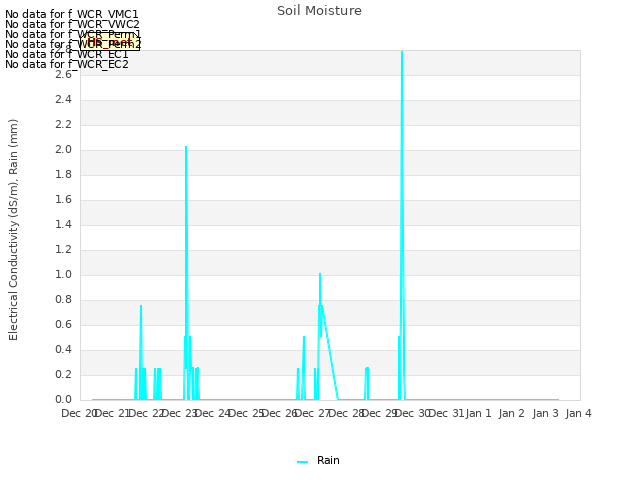Screen dimensions: 640x480
Task: Click the 1.4 y-axis tick label
Action: pyautogui.click(x=64, y=225)
